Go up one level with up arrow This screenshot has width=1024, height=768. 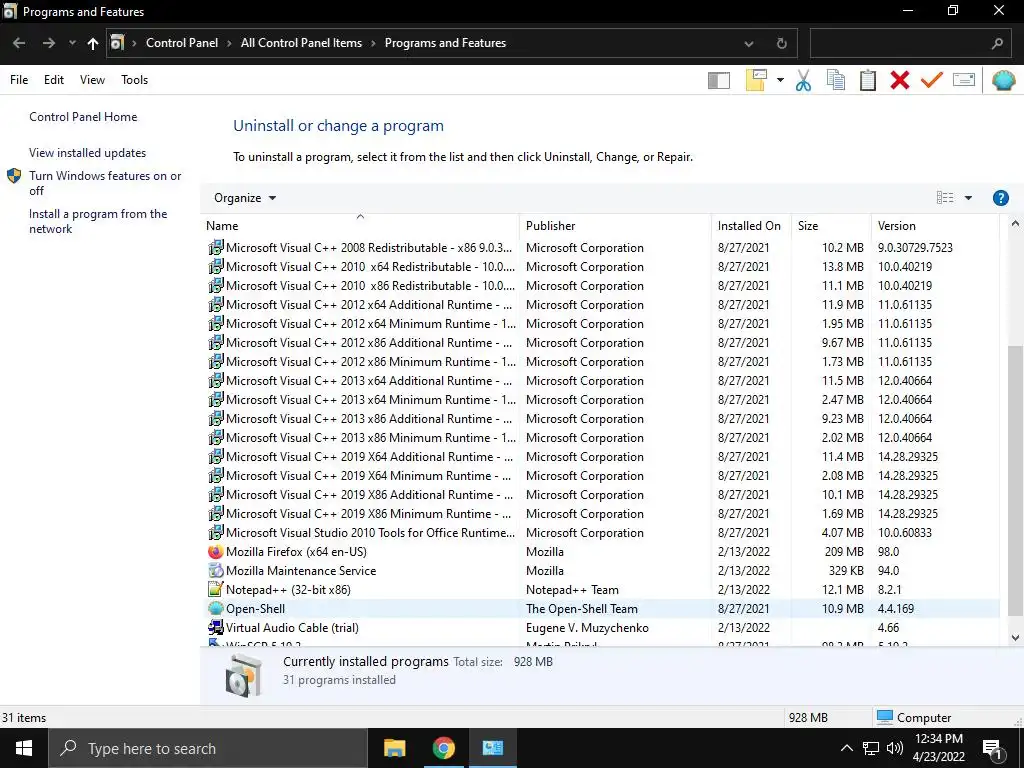click(93, 43)
